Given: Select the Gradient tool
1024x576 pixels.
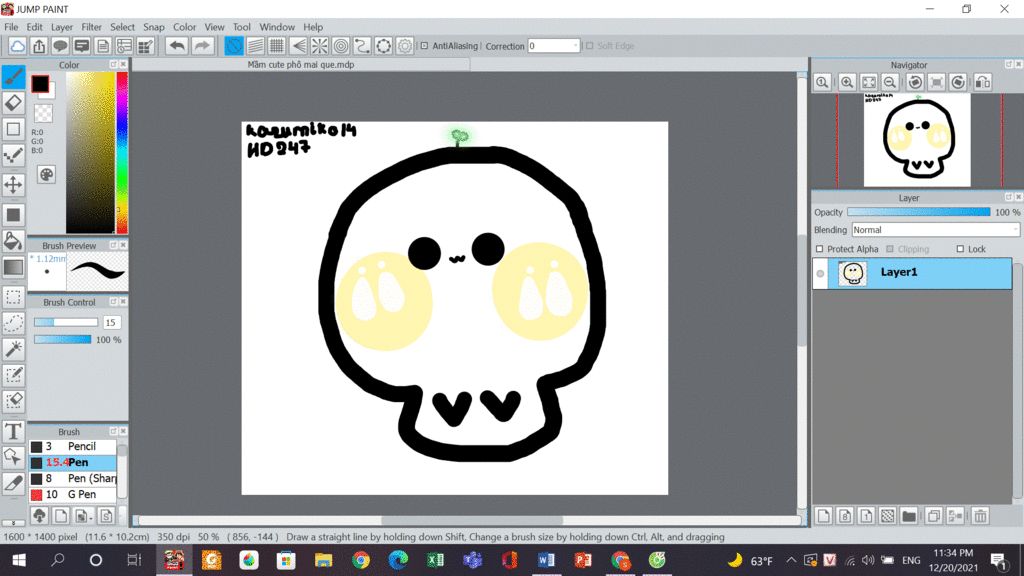Looking at the screenshot, I should [13, 267].
